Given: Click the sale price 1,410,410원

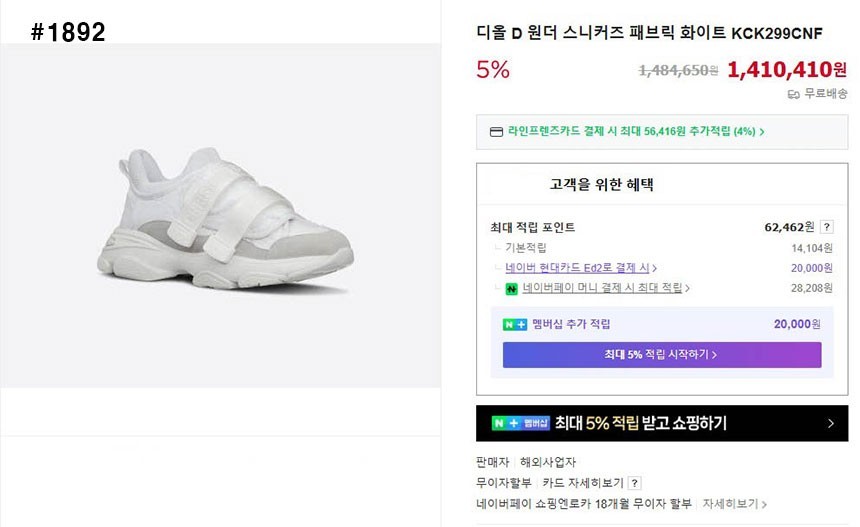Looking at the screenshot, I should coord(786,69).
